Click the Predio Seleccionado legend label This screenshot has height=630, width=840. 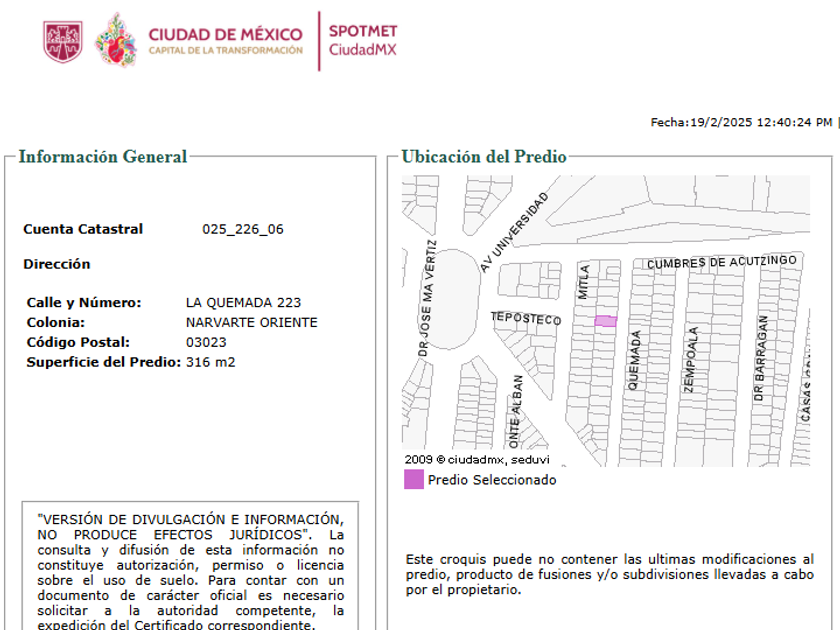pyautogui.click(x=492, y=480)
